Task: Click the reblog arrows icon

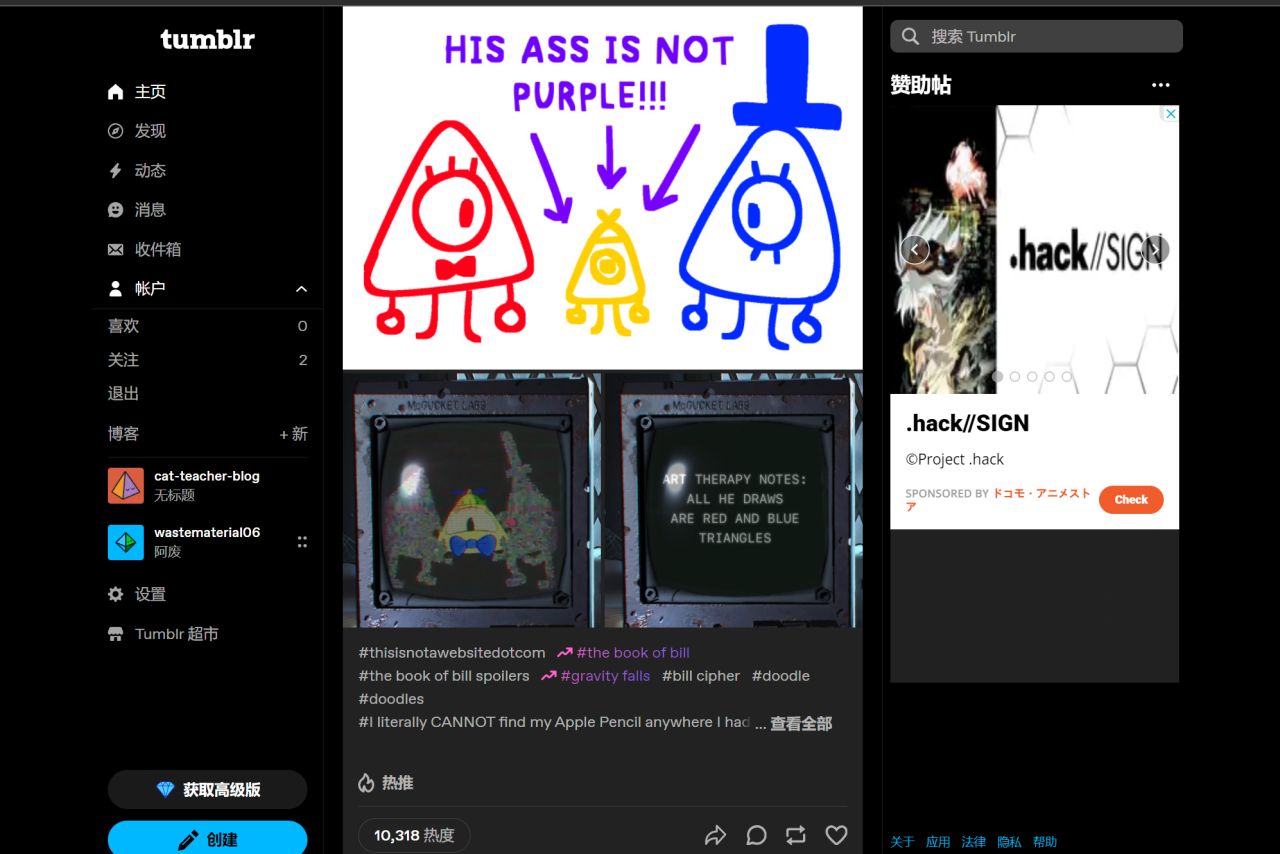Action: tap(796, 835)
